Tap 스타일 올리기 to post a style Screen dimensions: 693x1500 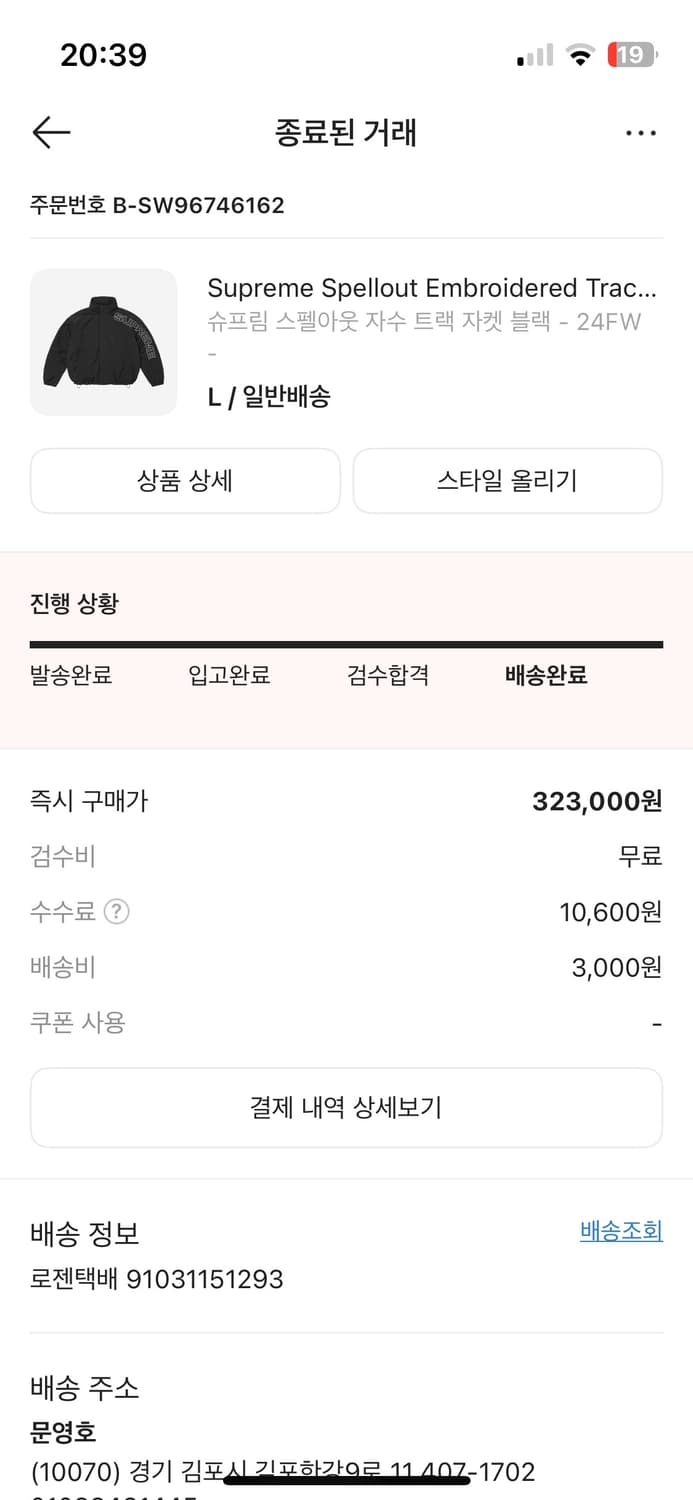(x=508, y=481)
